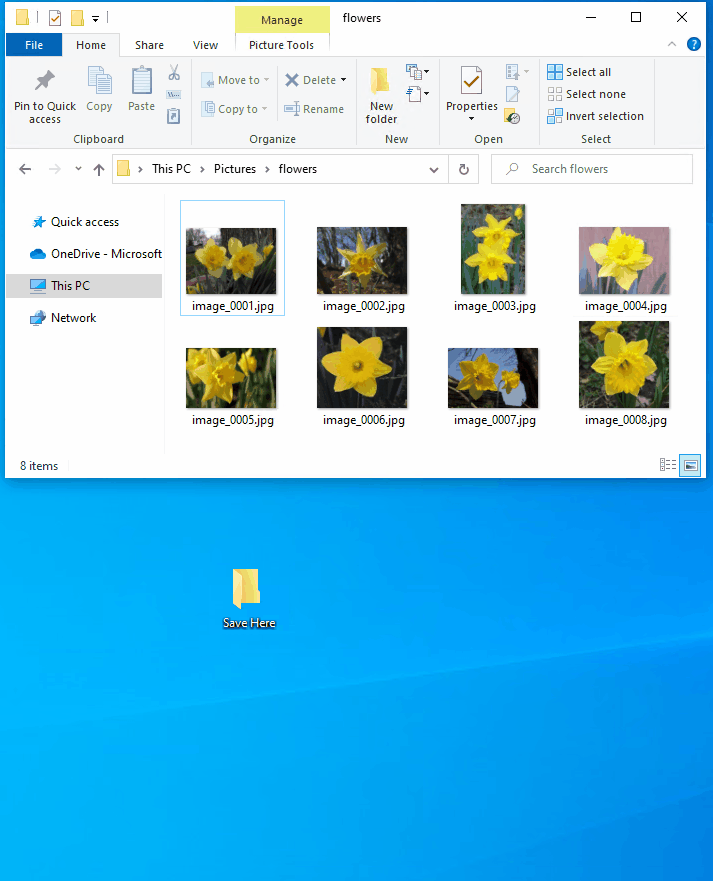713x881 pixels.
Task: Collapse the ribbon with the chevron
Action: coord(673,44)
